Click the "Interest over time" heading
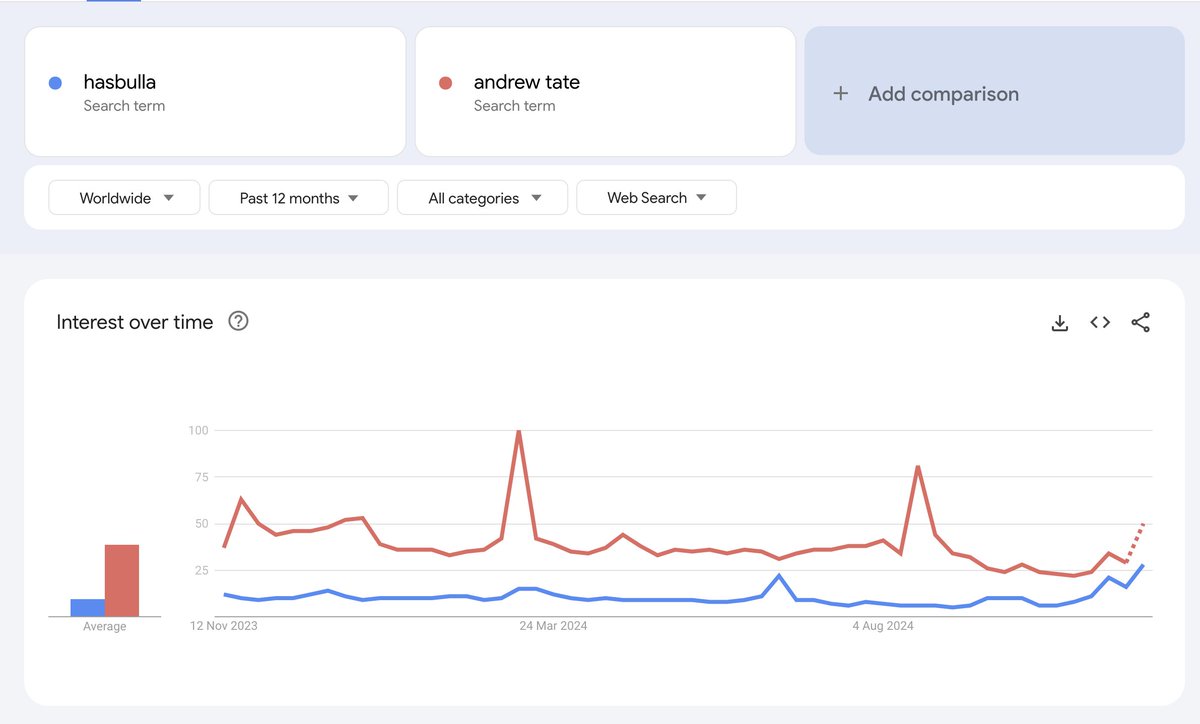 point(135,322)
